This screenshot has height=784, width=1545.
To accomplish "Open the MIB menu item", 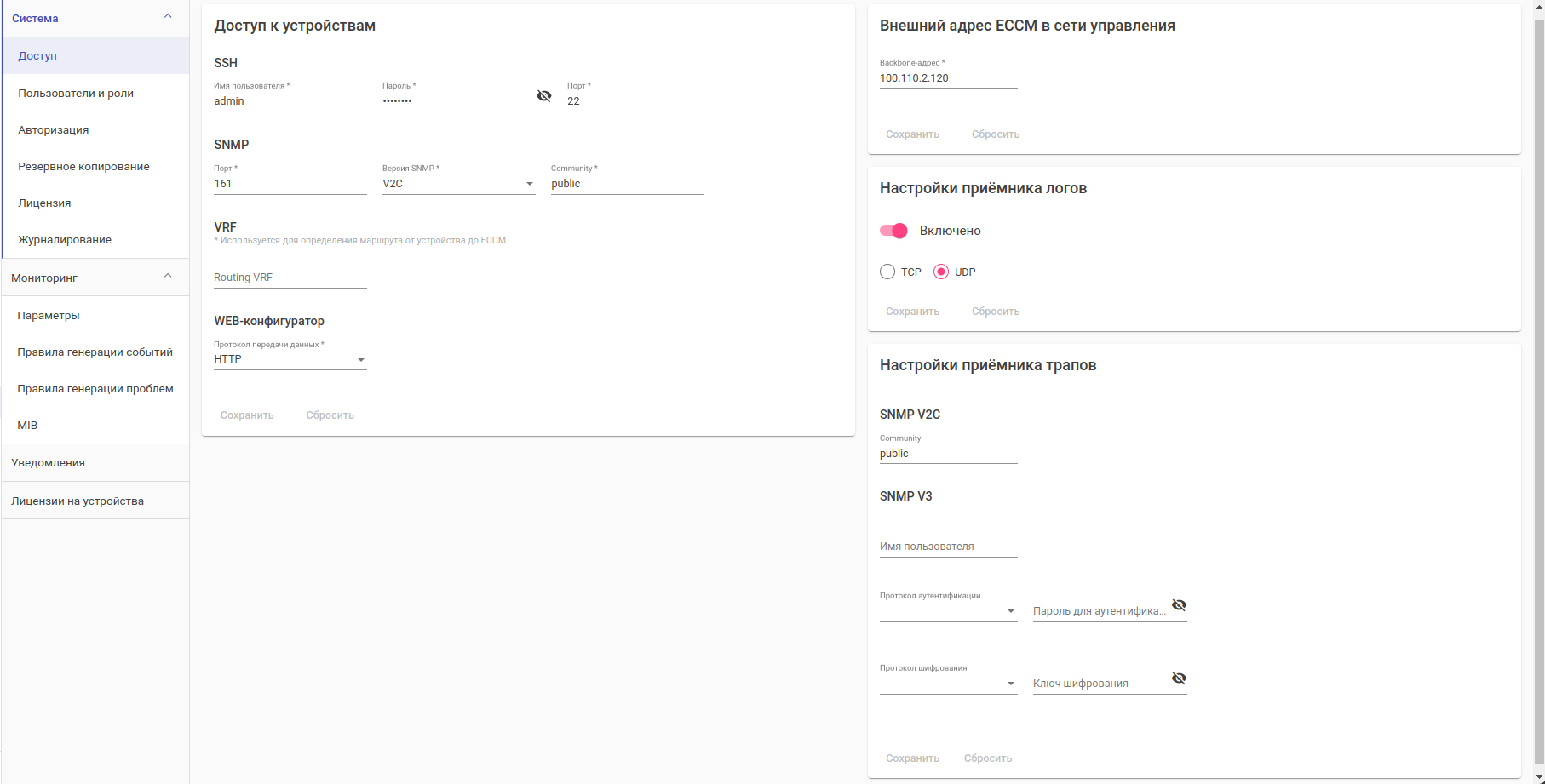I will [27, 425].
